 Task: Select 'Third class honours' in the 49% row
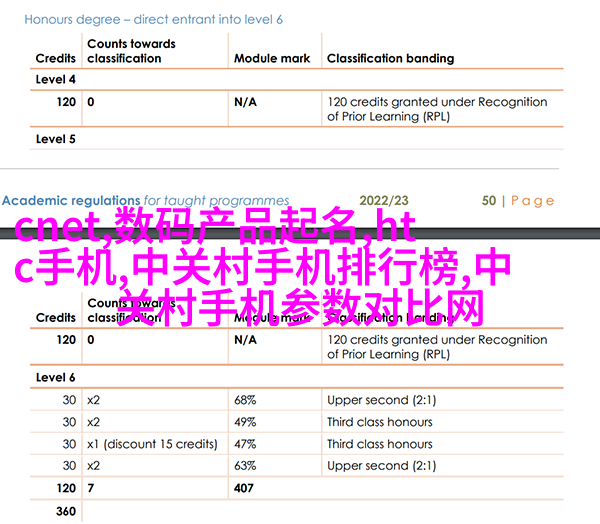point(380,422)
